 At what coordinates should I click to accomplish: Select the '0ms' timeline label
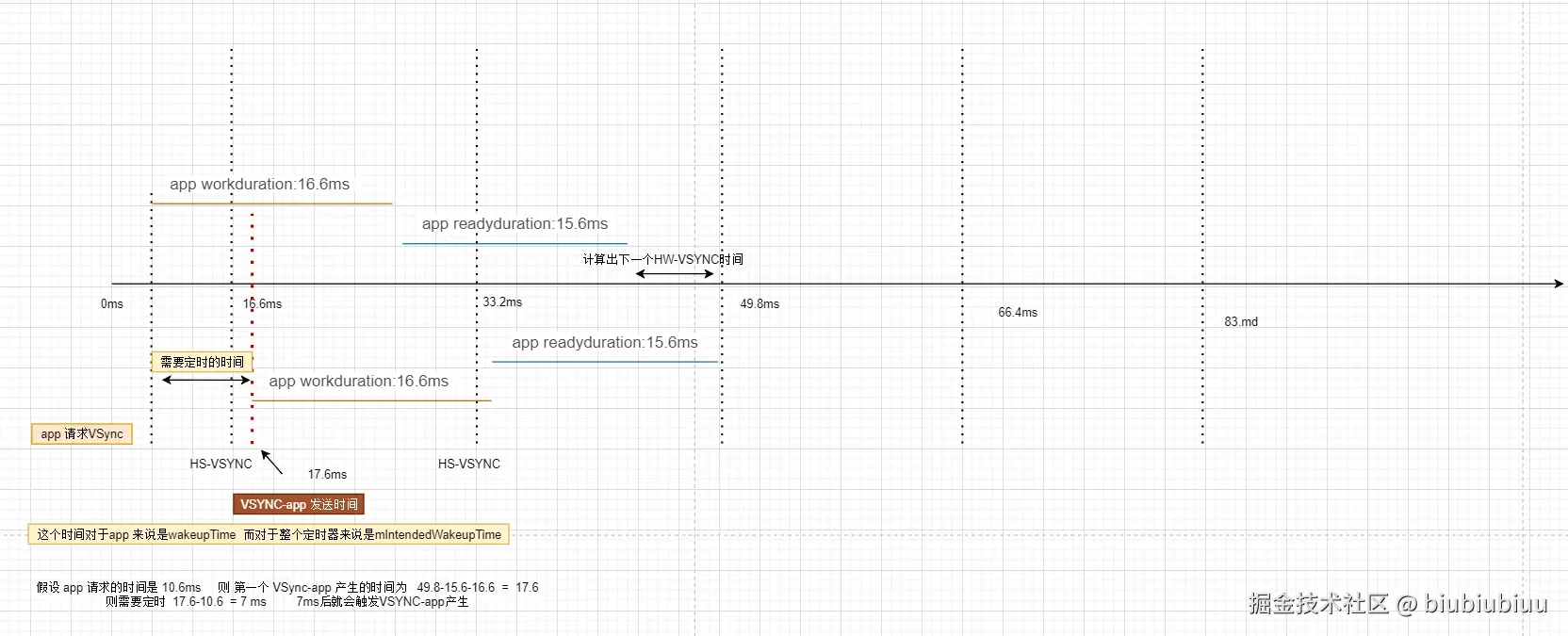(x=112, y=303)
